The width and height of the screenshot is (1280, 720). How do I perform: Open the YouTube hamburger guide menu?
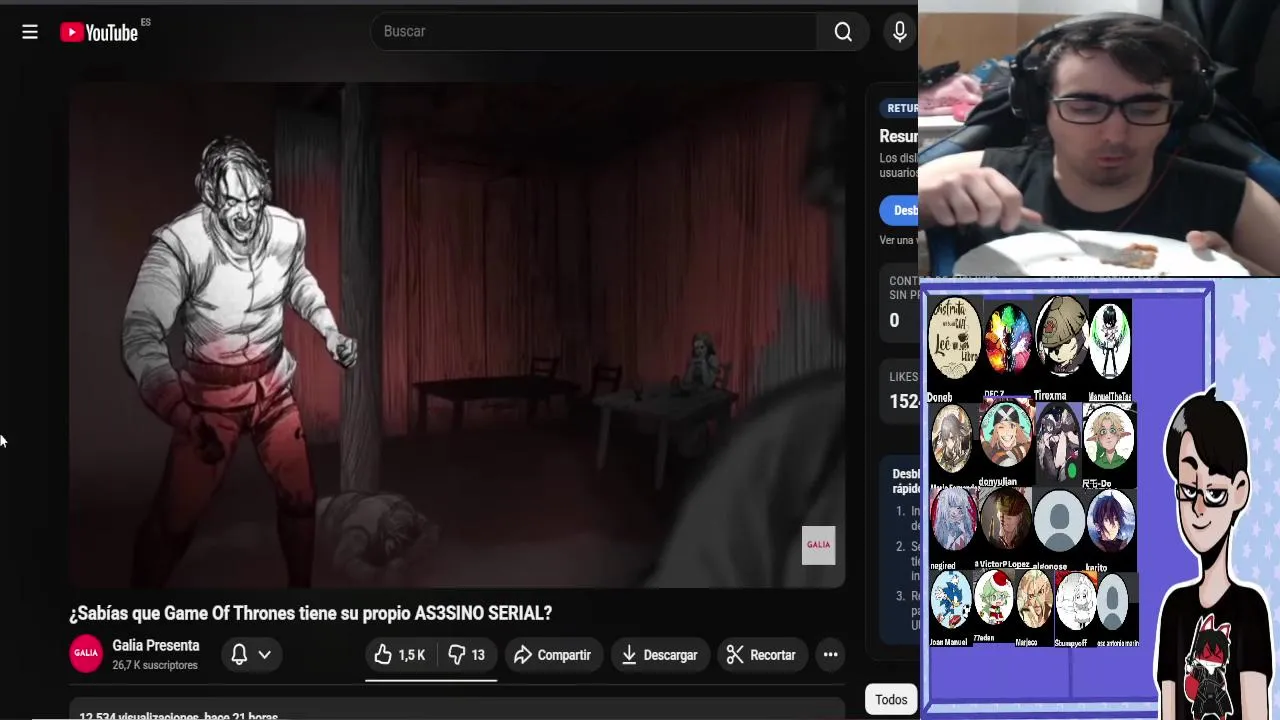point(30,32)
